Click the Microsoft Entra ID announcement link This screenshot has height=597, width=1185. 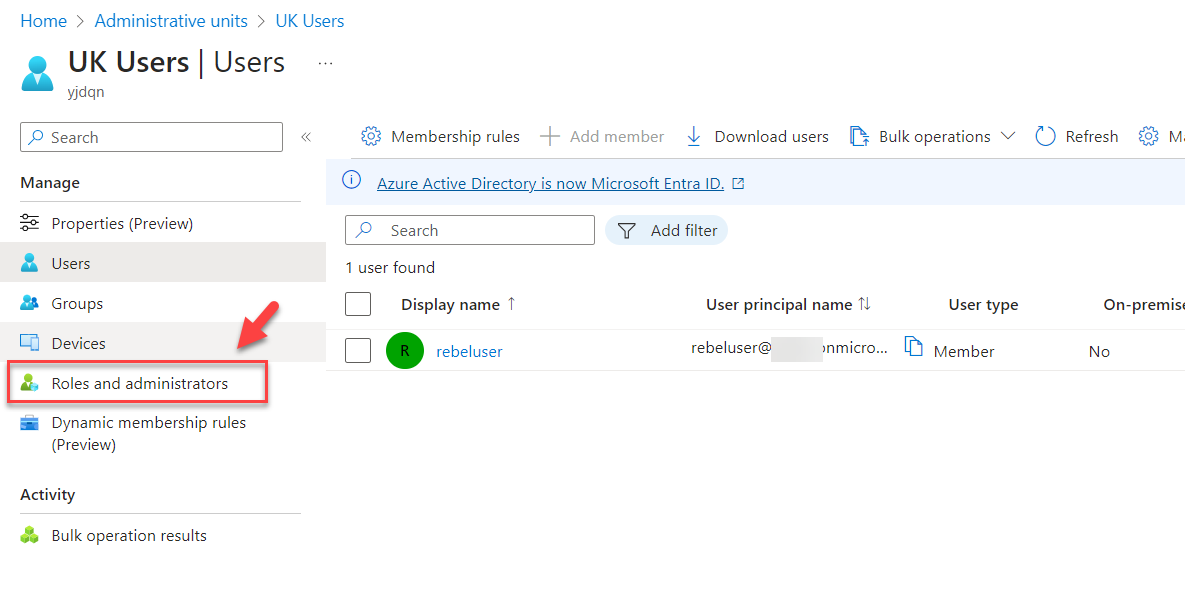click(551, 183)
